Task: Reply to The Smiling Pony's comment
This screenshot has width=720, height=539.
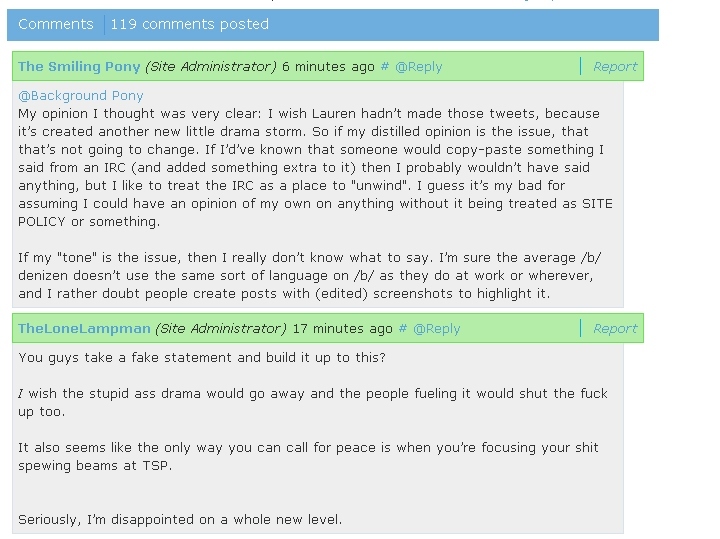Action: click(419, 67)
